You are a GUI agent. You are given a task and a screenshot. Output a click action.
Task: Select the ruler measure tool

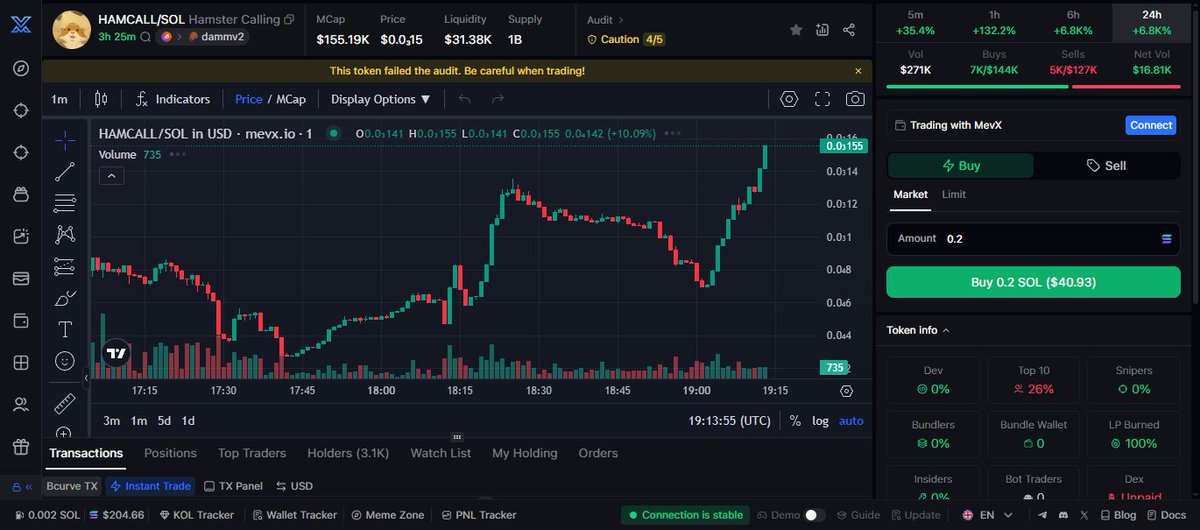(x=65, y=404)
